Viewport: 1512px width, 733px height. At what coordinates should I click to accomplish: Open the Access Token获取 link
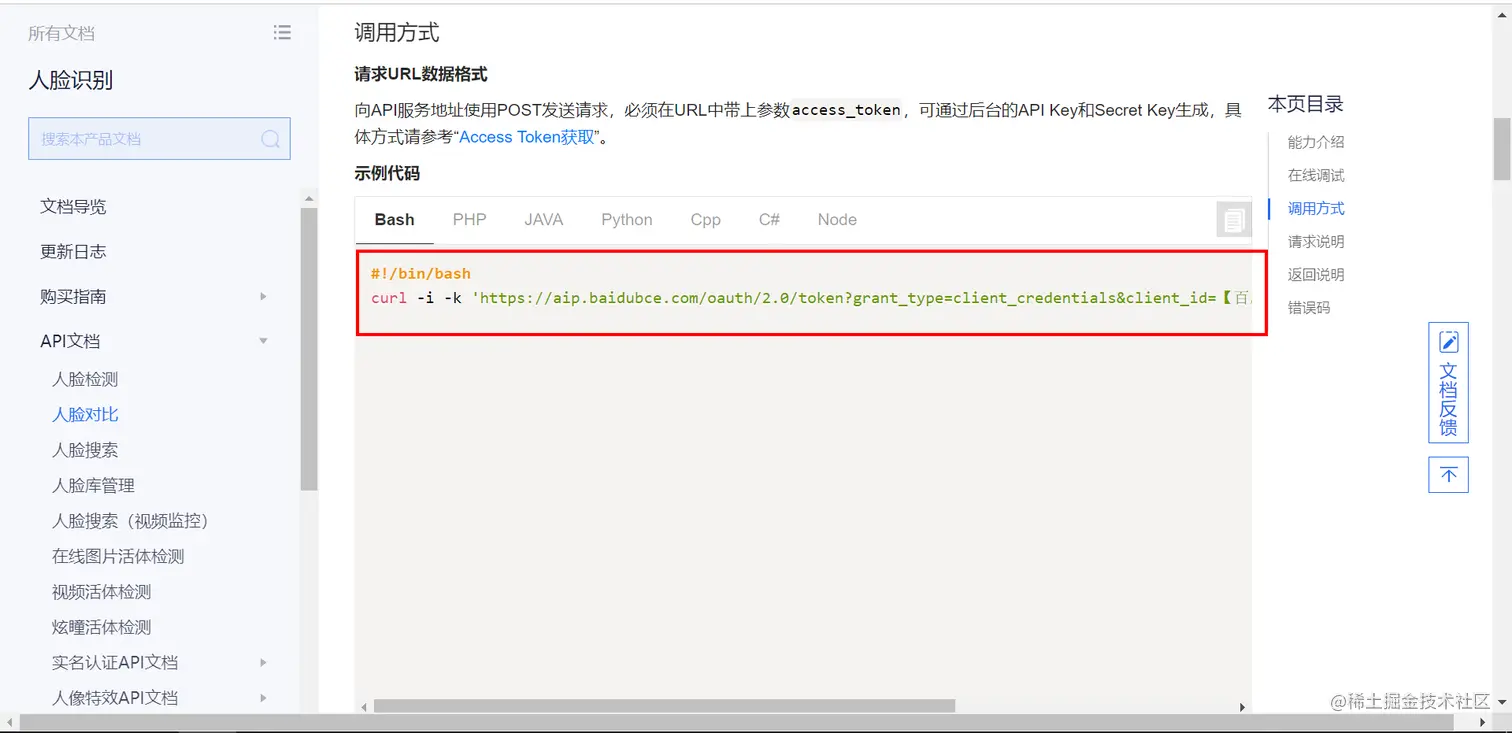(x=527, y=137)
